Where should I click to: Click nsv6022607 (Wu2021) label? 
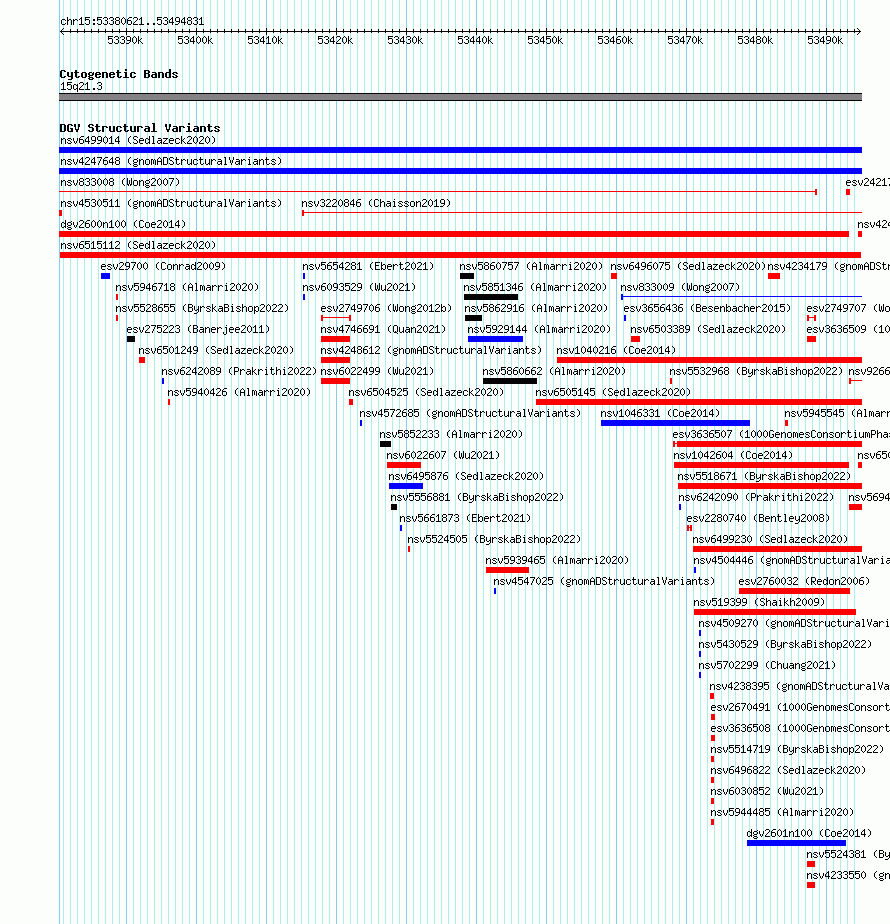[443, 456]
